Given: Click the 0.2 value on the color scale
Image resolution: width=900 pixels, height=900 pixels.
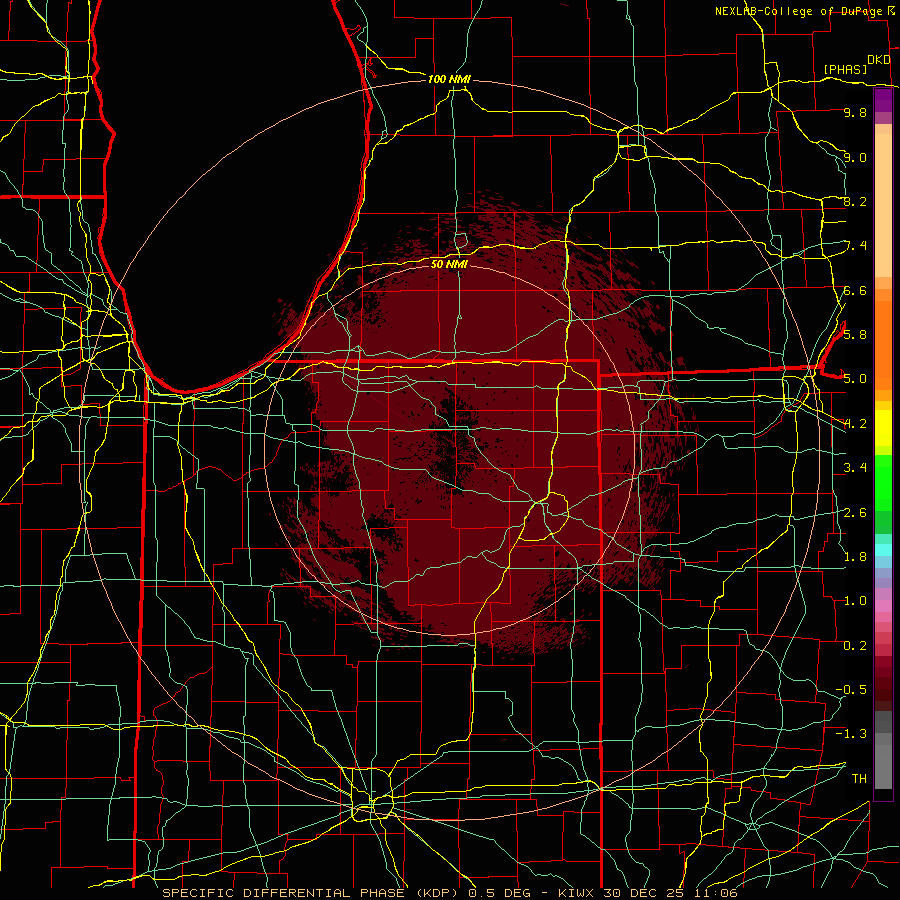Looking at the screenshot, I should click(x=855, y=645).
